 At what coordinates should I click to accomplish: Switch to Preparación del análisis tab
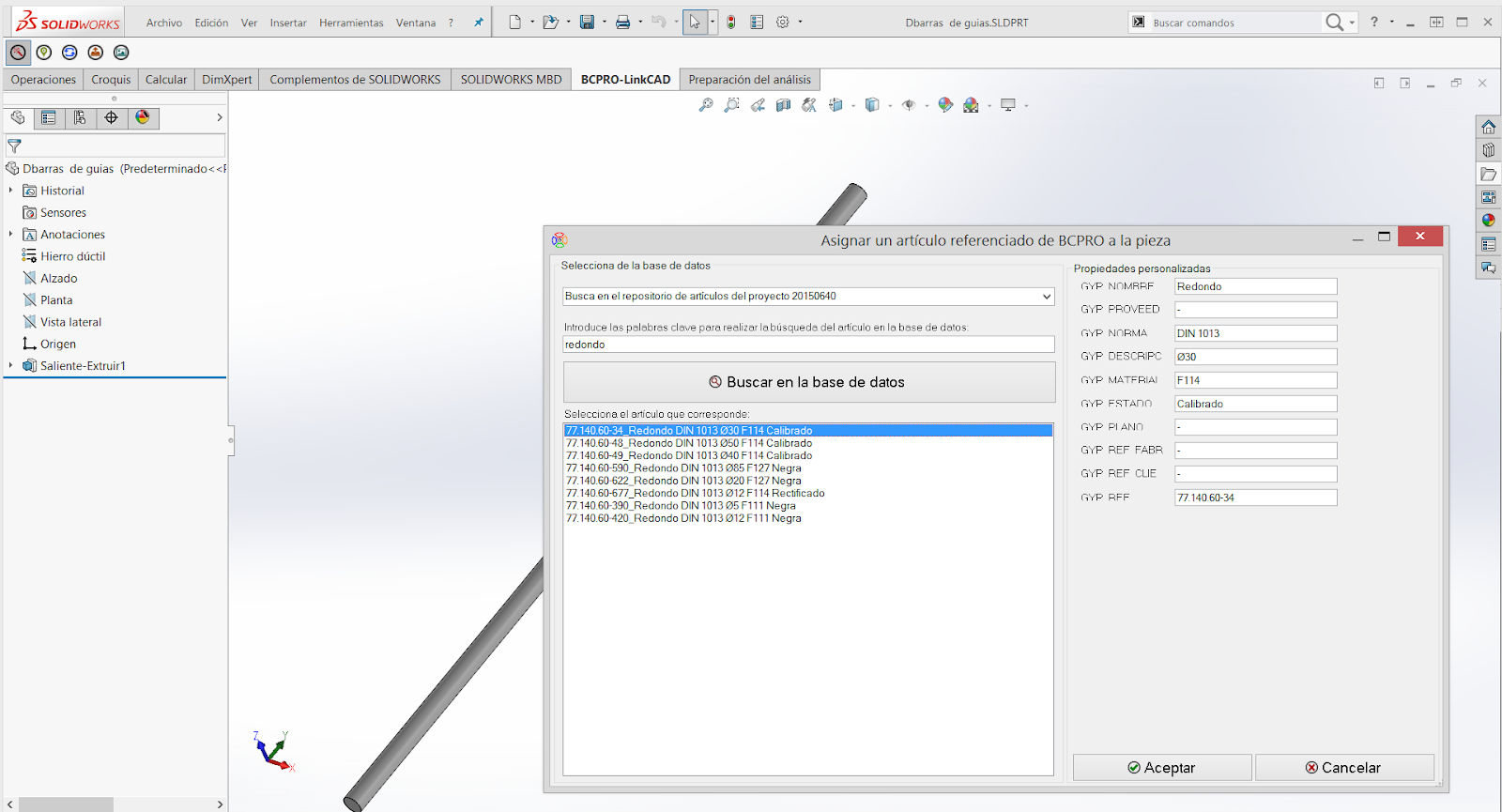point(750,80)
